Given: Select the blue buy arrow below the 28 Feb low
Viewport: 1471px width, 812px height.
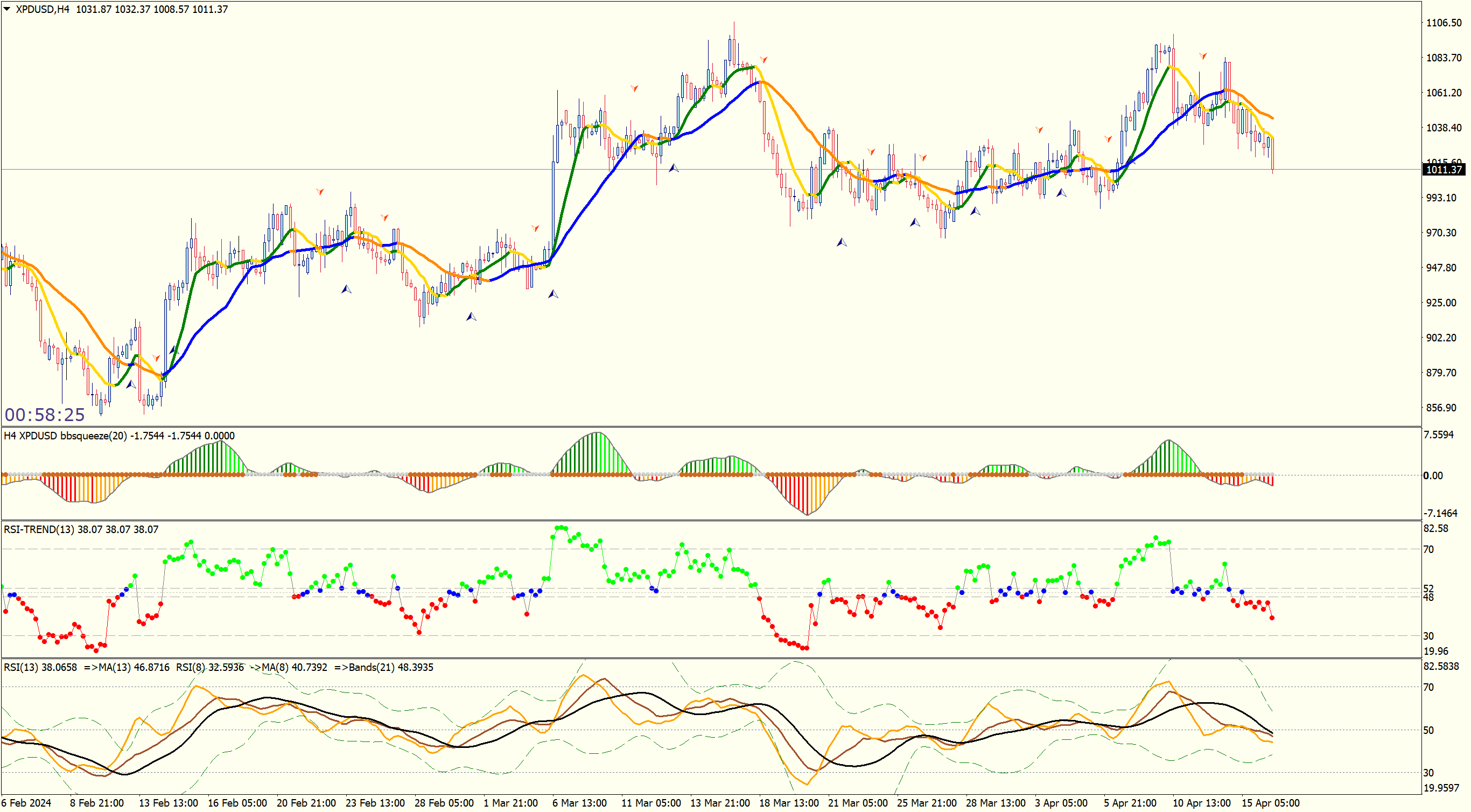Looking at the screenshot, I should tap(471, 317).
